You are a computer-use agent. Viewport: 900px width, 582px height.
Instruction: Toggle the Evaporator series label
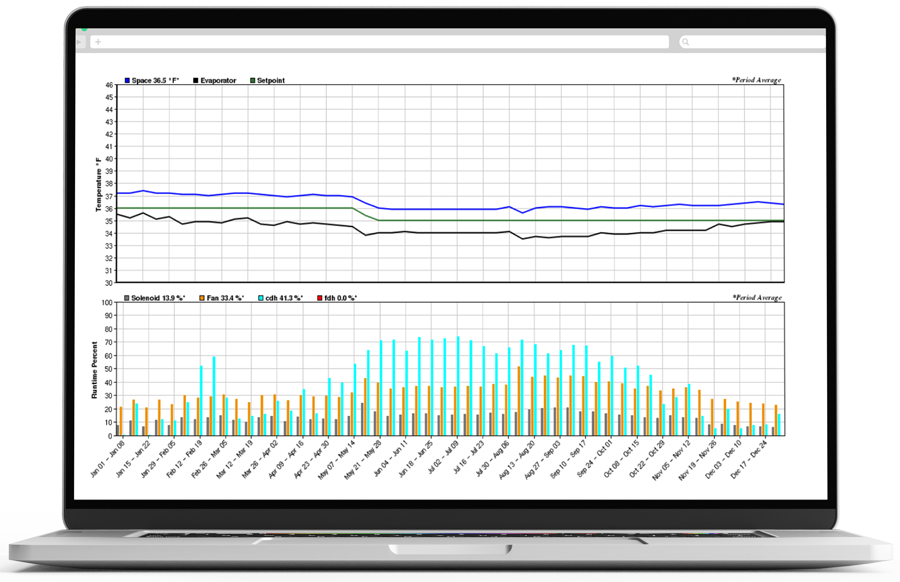tap(217, 80)
